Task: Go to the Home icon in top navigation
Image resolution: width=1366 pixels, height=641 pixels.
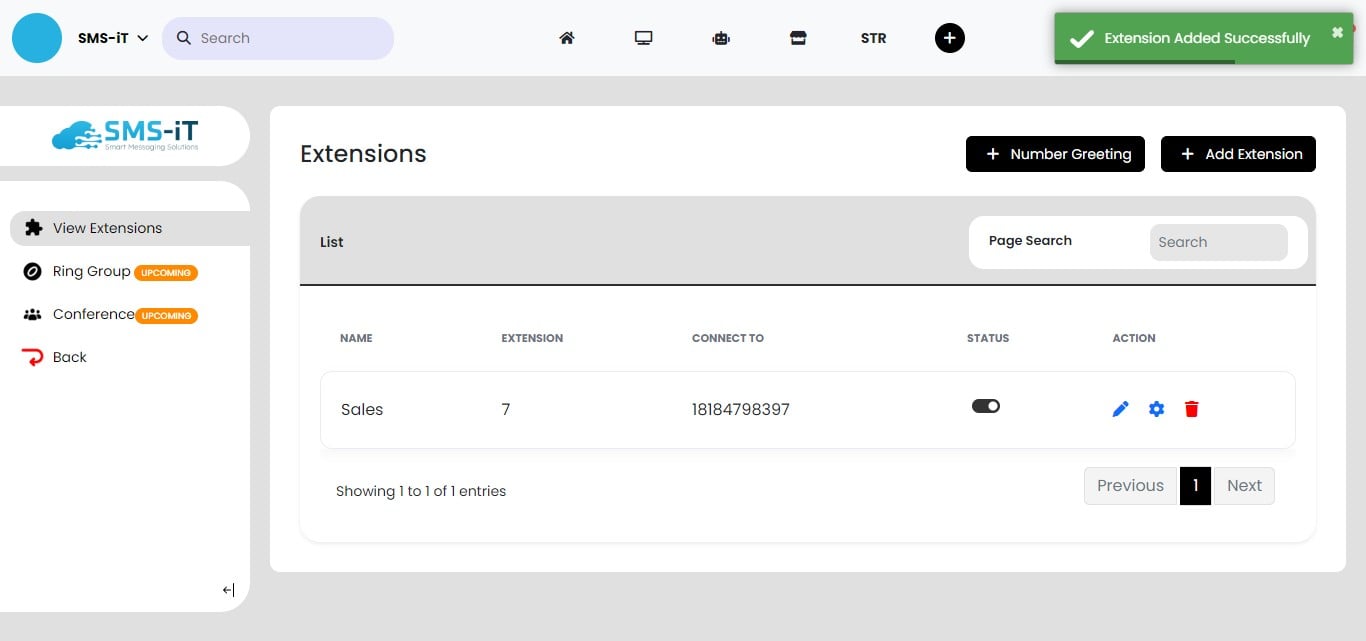Action: coord(567,38)
